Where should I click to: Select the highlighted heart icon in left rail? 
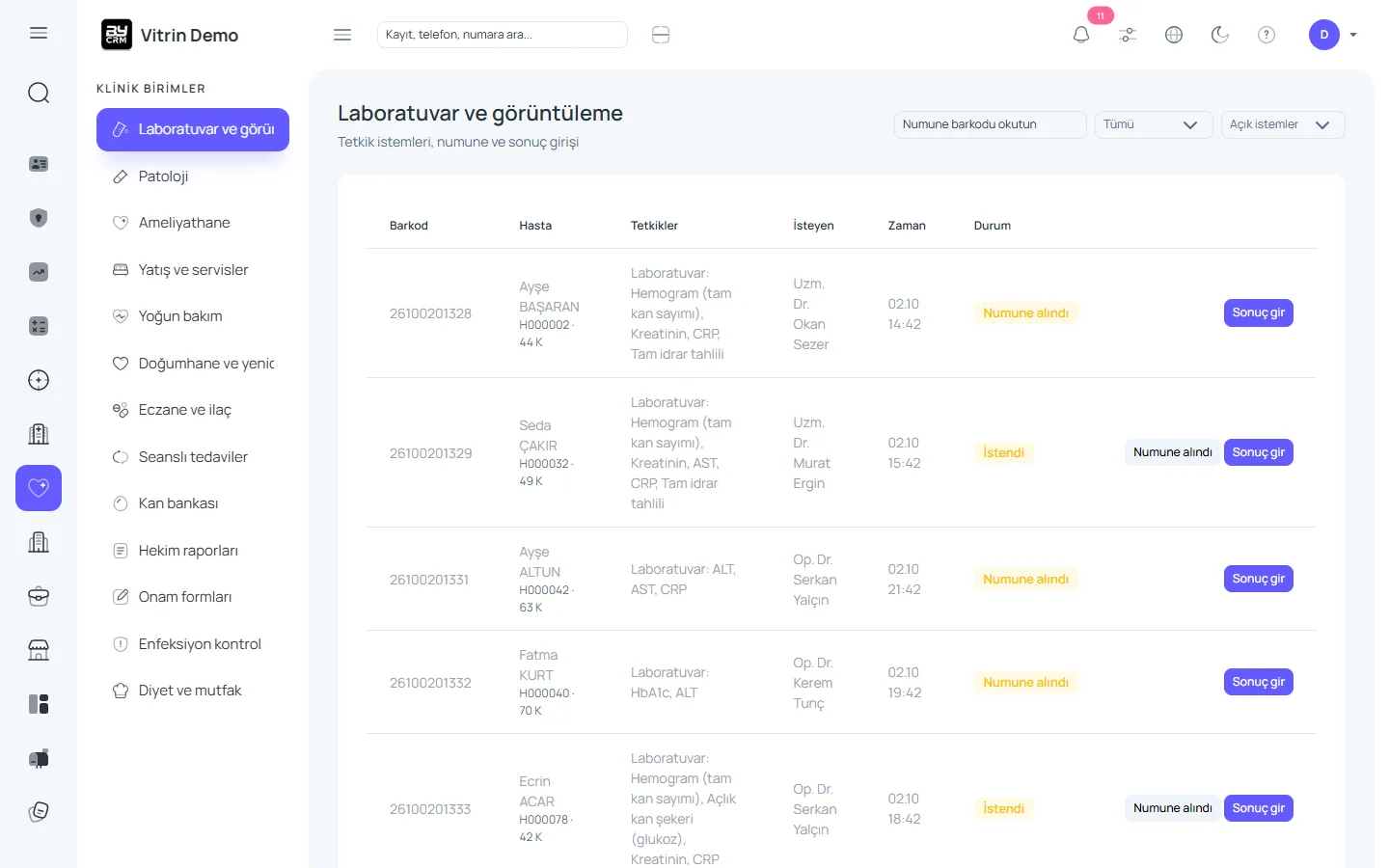pos(39,488)
